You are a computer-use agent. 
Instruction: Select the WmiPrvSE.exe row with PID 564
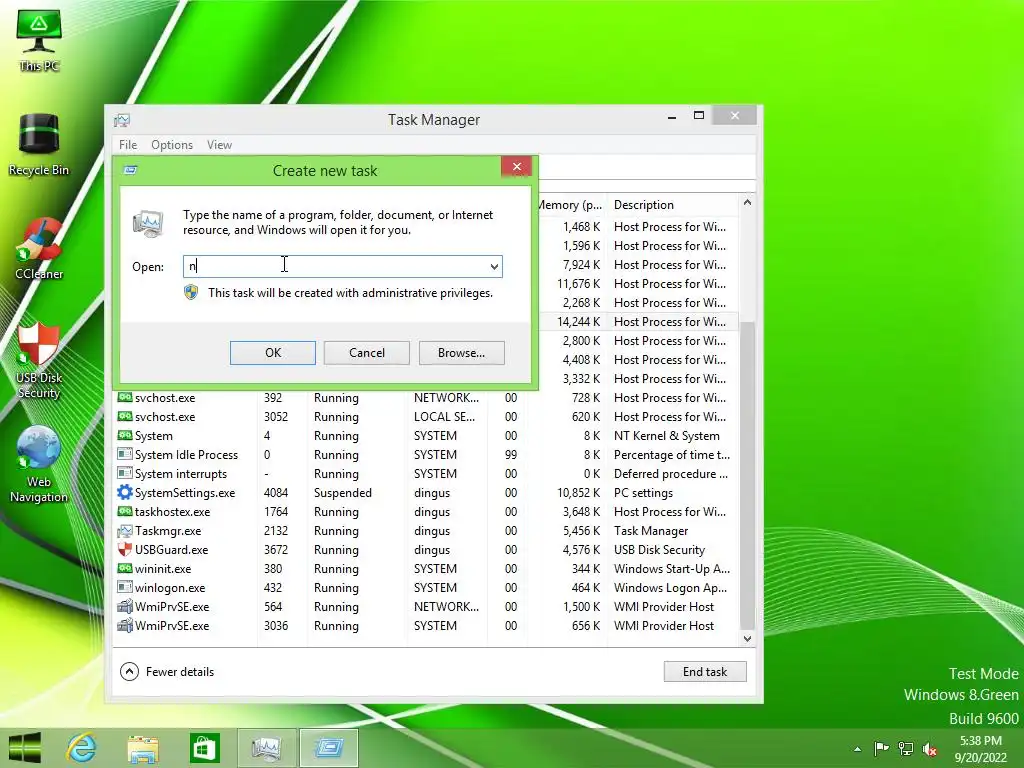(x=428, y=607)
